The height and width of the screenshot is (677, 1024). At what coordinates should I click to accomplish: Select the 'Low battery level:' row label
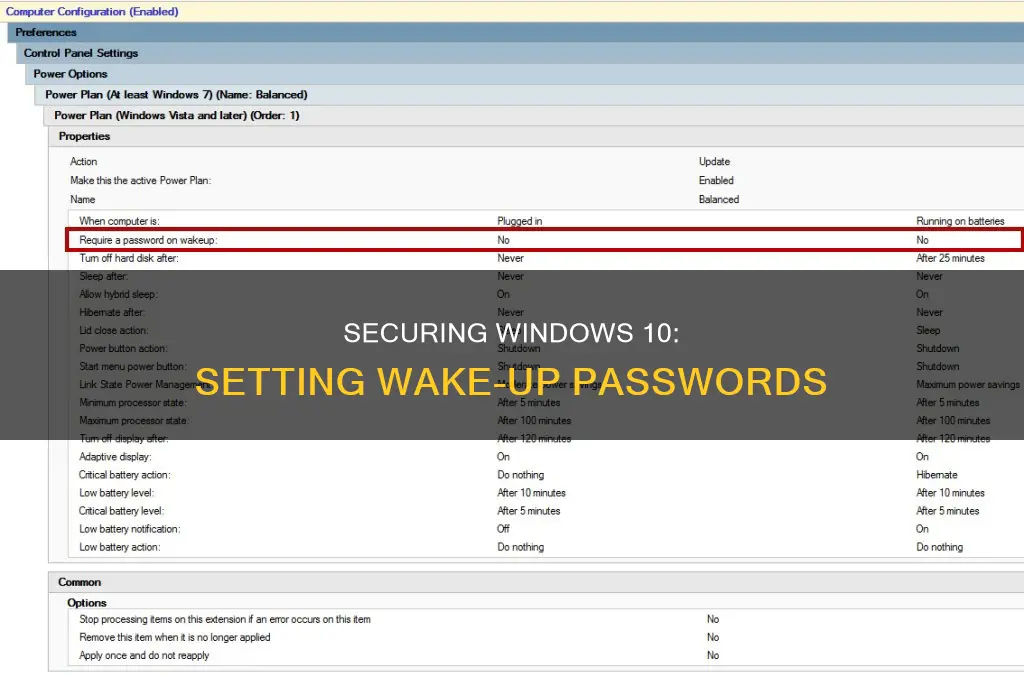point(117,493)
